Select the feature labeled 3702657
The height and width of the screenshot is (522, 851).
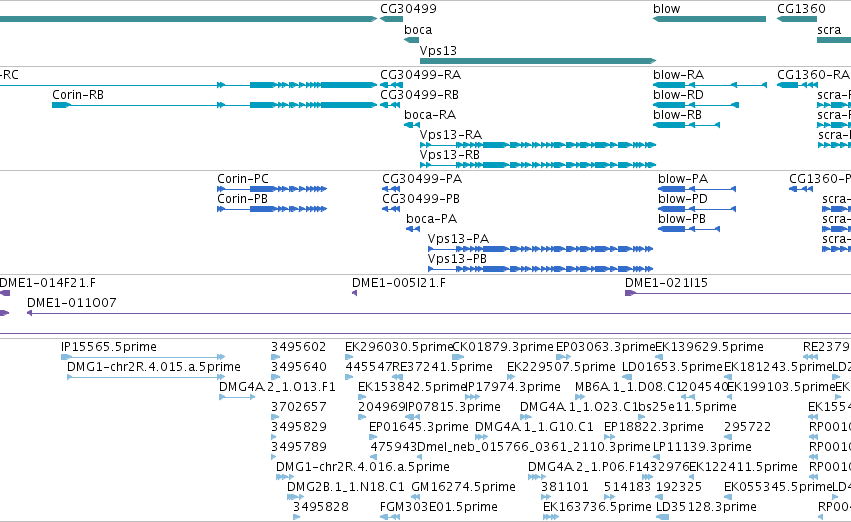(299, 407)
